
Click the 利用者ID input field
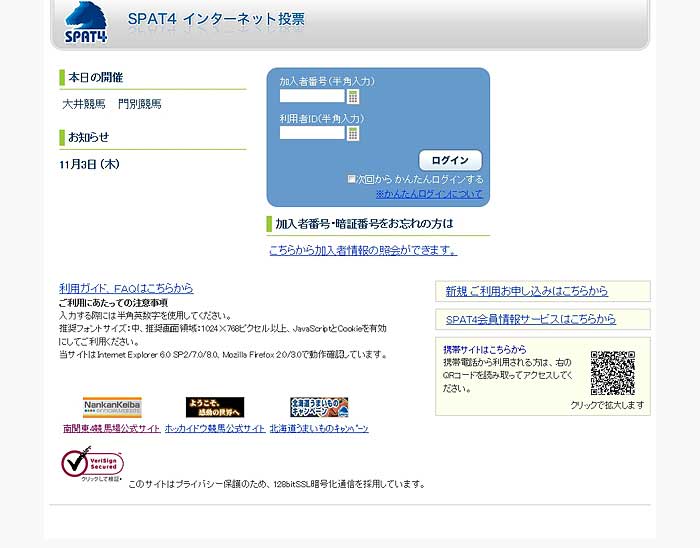click(x=312, y=133)
